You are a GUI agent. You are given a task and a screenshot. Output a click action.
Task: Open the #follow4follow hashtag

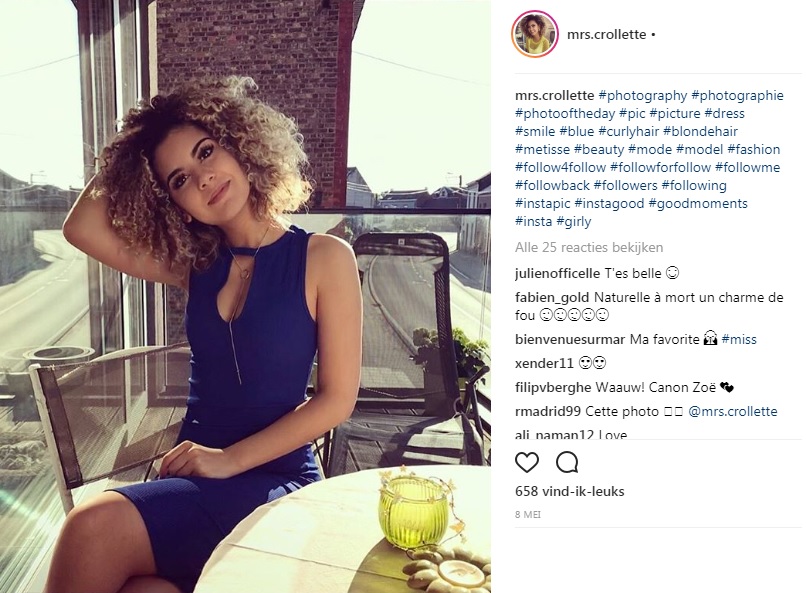click(x=560, y=168)
